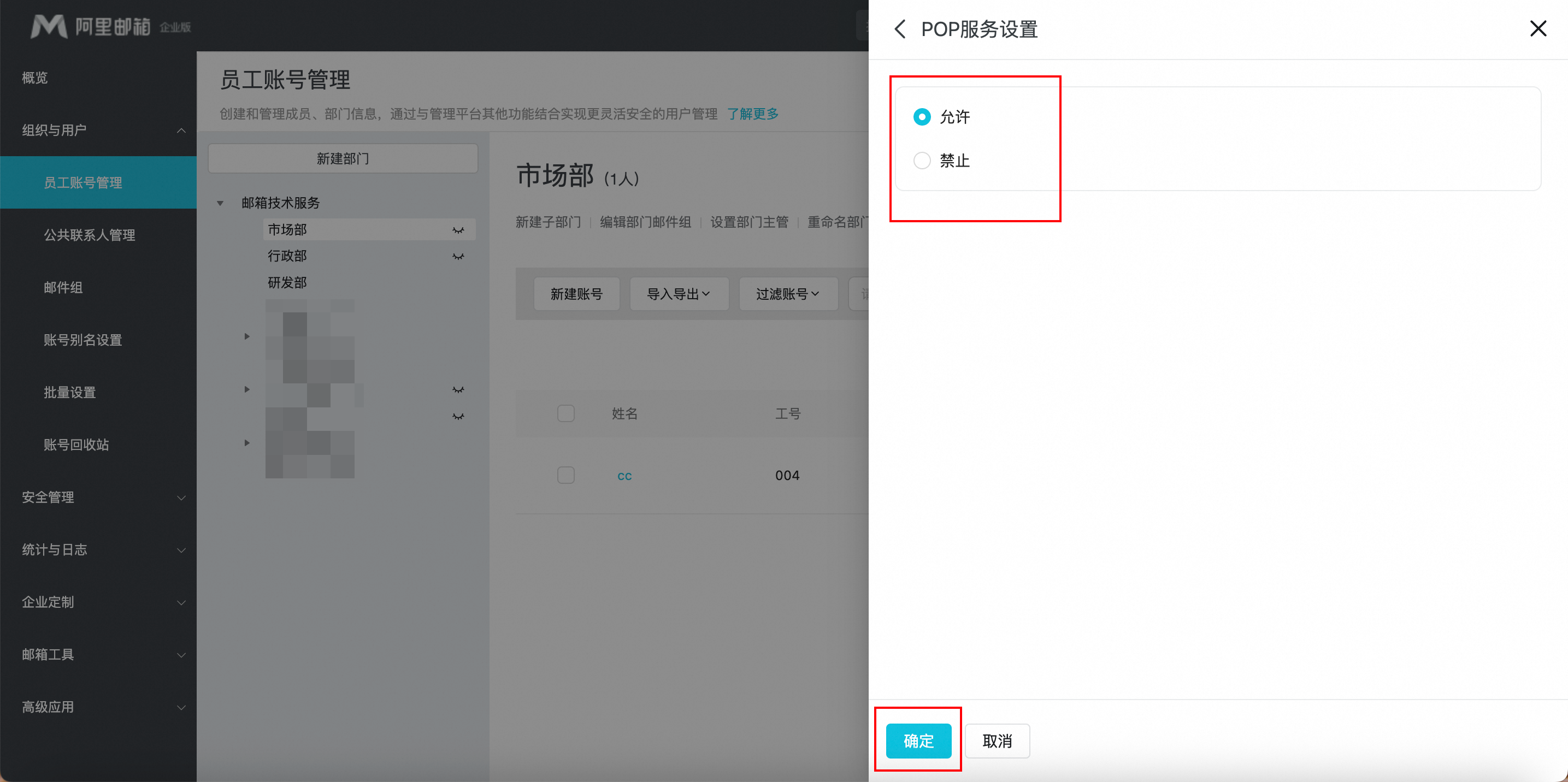Click the Alimail M logo
The image size is (1568, 782).
pos(49,26)
